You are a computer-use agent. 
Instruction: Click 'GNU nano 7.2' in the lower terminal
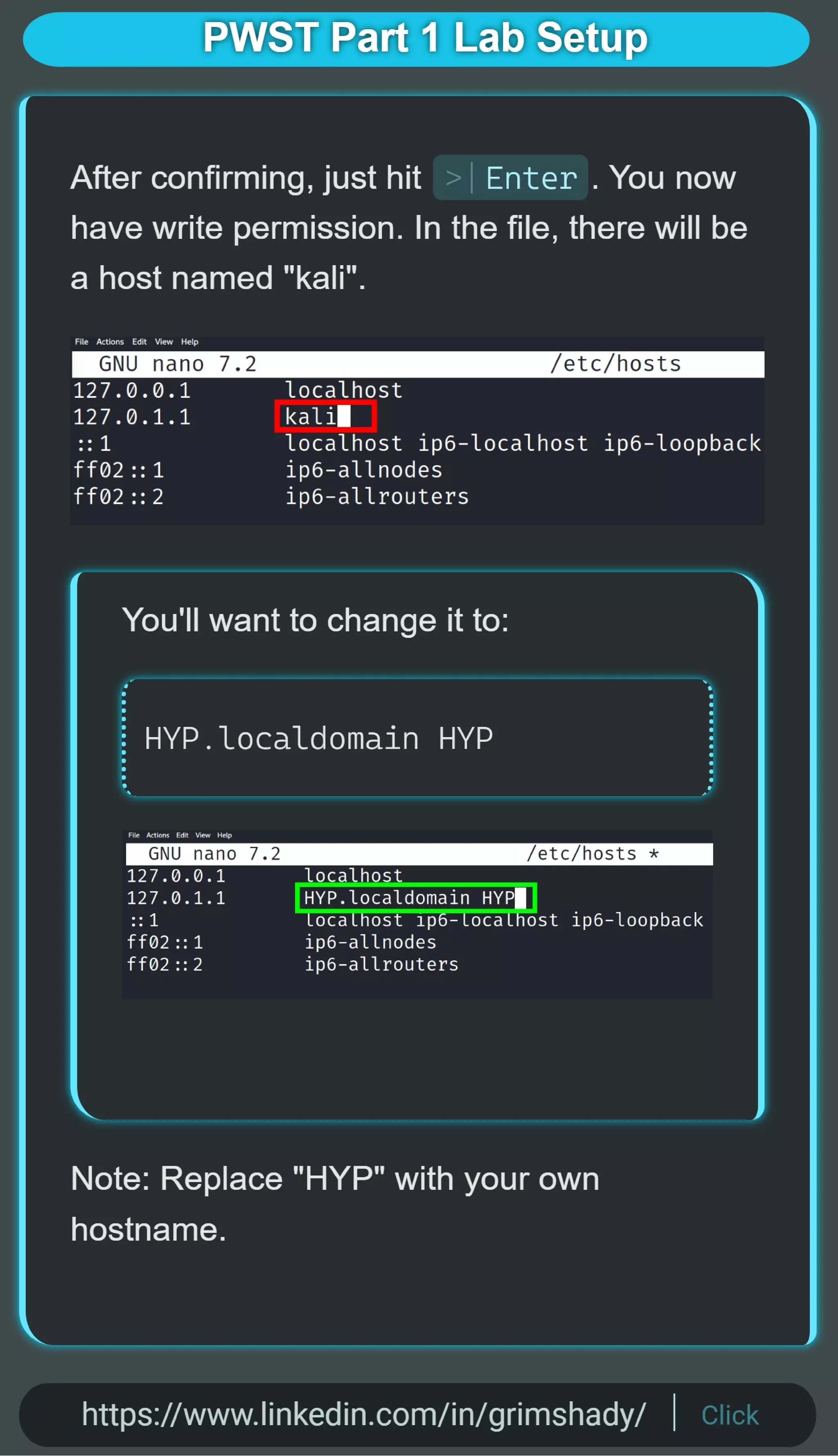tap(214, 853)
